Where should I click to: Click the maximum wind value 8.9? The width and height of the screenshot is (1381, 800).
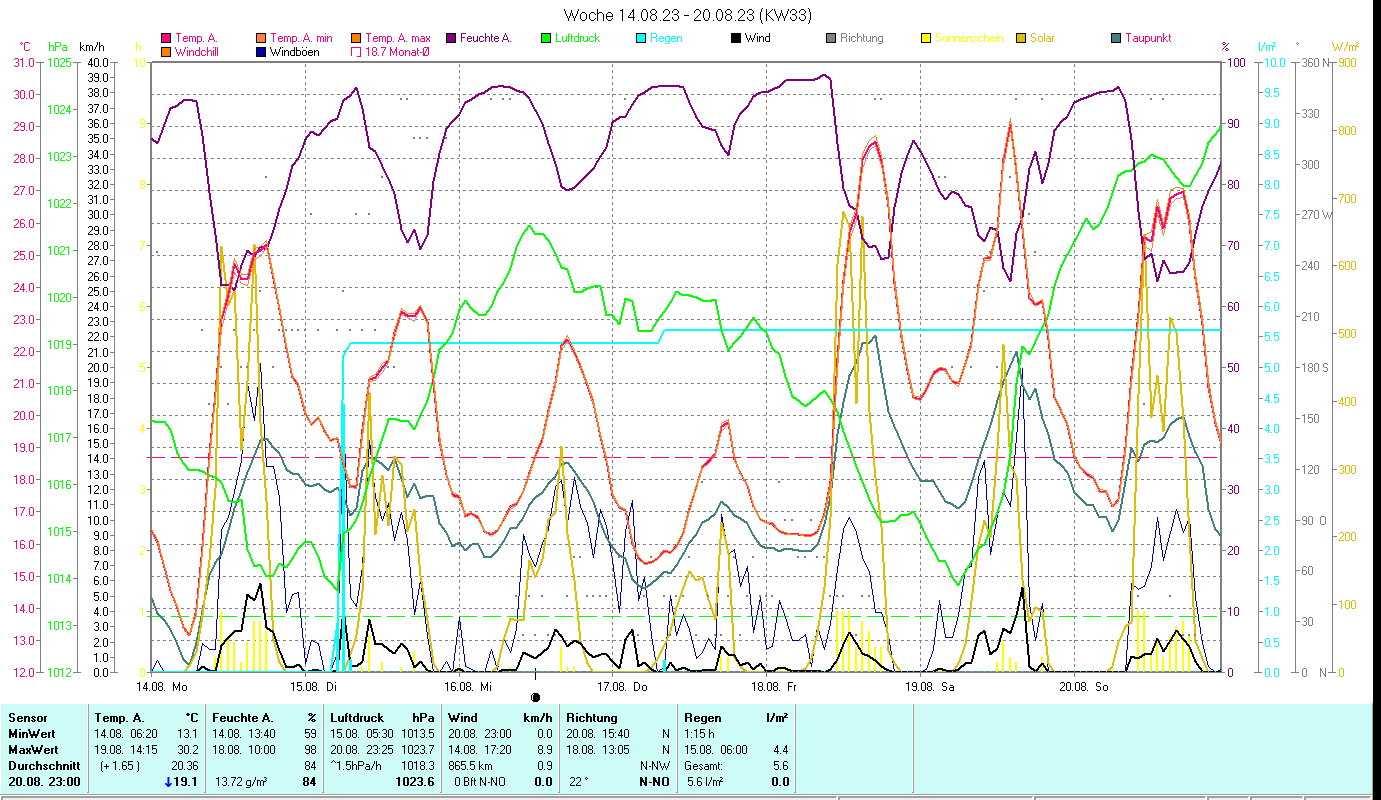(x=544, y=750)
